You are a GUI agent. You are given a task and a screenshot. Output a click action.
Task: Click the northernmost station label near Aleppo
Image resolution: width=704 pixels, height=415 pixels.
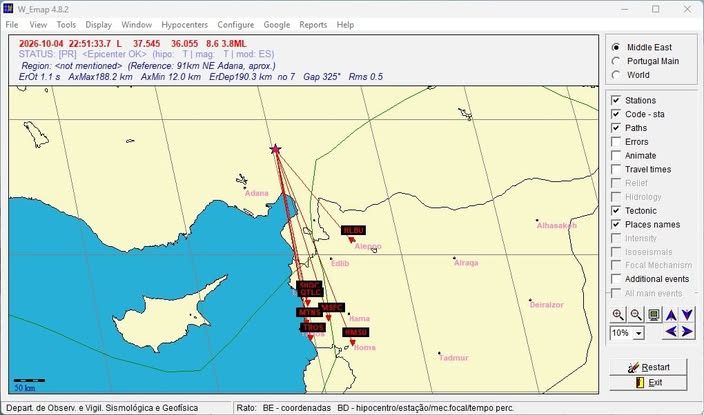[x=353, y=230]
